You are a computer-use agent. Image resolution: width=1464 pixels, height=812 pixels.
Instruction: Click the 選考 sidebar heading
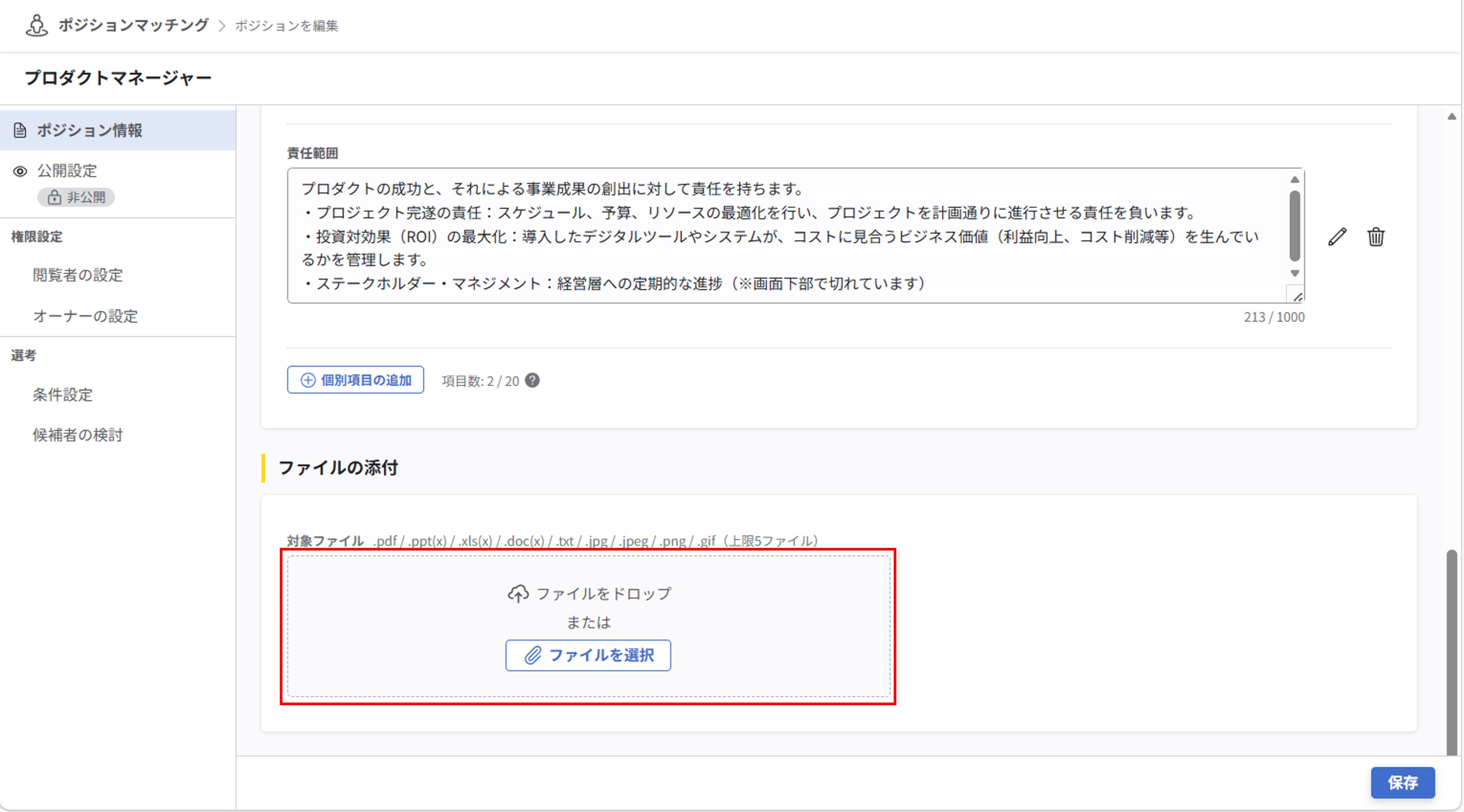click(24, 355)
